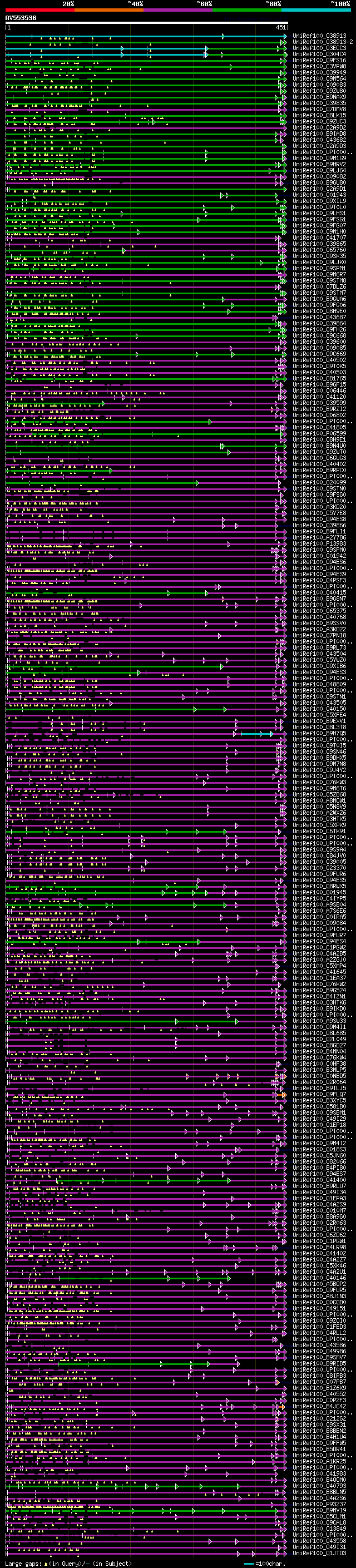Viewport: 356px width, 1568px height.
Task: Click UniRef100_Q9ZW80 hit name
Action: click(319, 91)
